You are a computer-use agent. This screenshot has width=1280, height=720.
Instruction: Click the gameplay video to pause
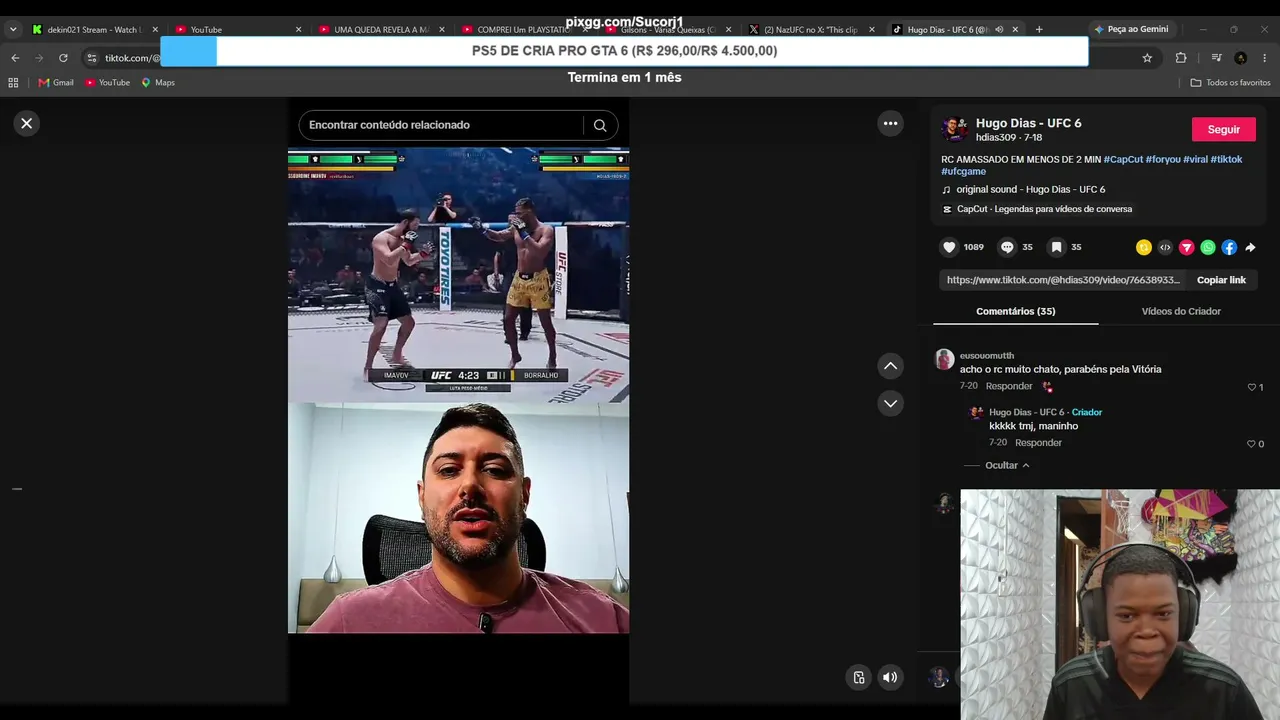[x=458, y=275]
